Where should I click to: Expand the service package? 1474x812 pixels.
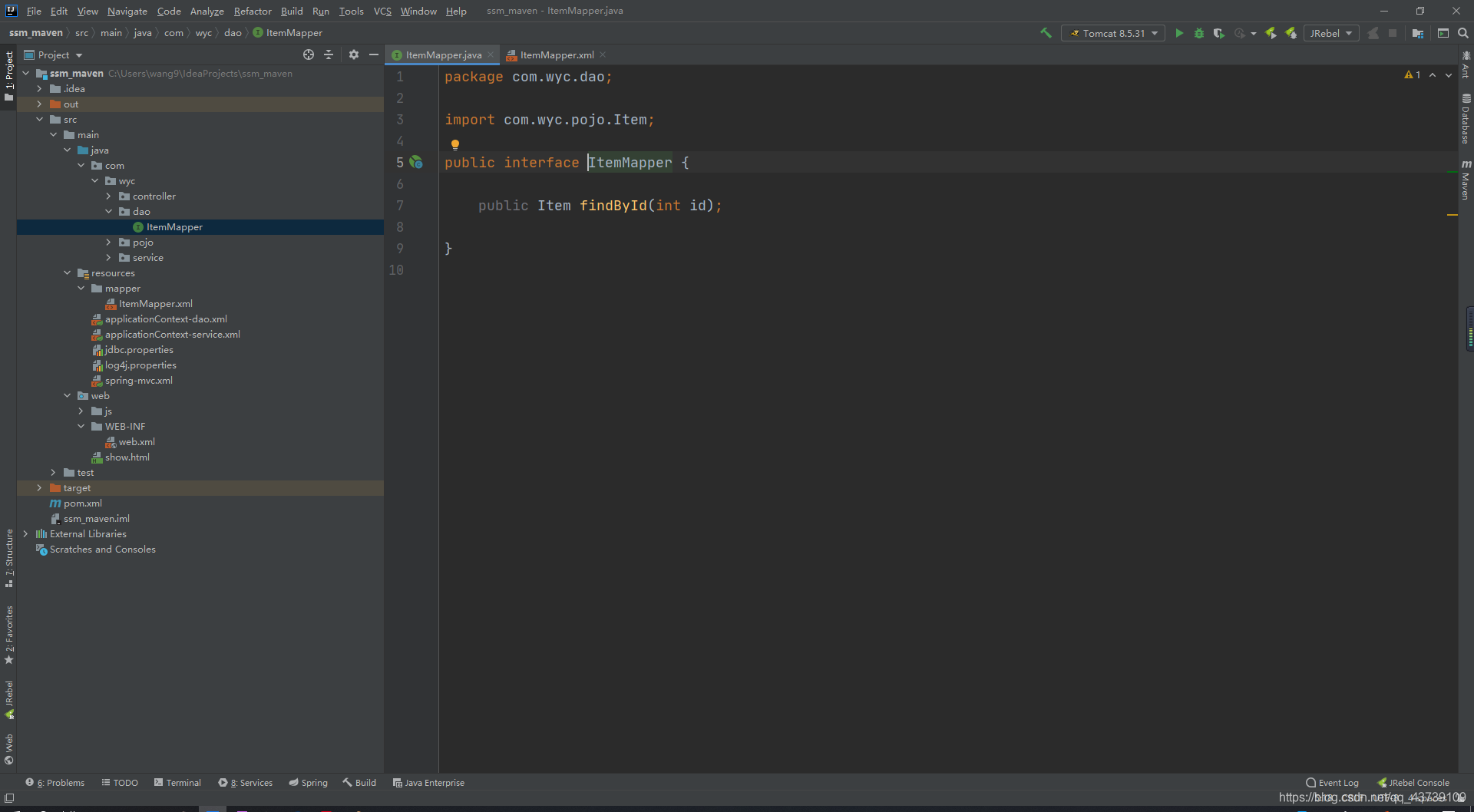point(108,258)
